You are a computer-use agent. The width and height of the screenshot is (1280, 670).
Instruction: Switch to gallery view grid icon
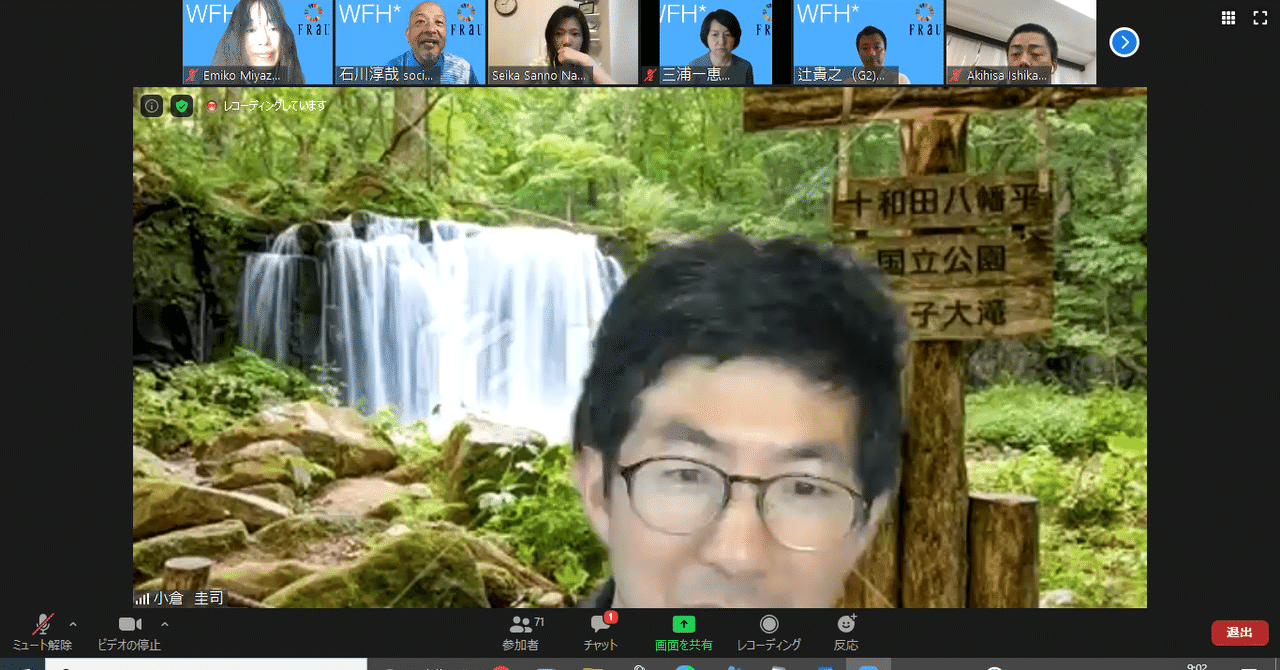point(1229,17)
